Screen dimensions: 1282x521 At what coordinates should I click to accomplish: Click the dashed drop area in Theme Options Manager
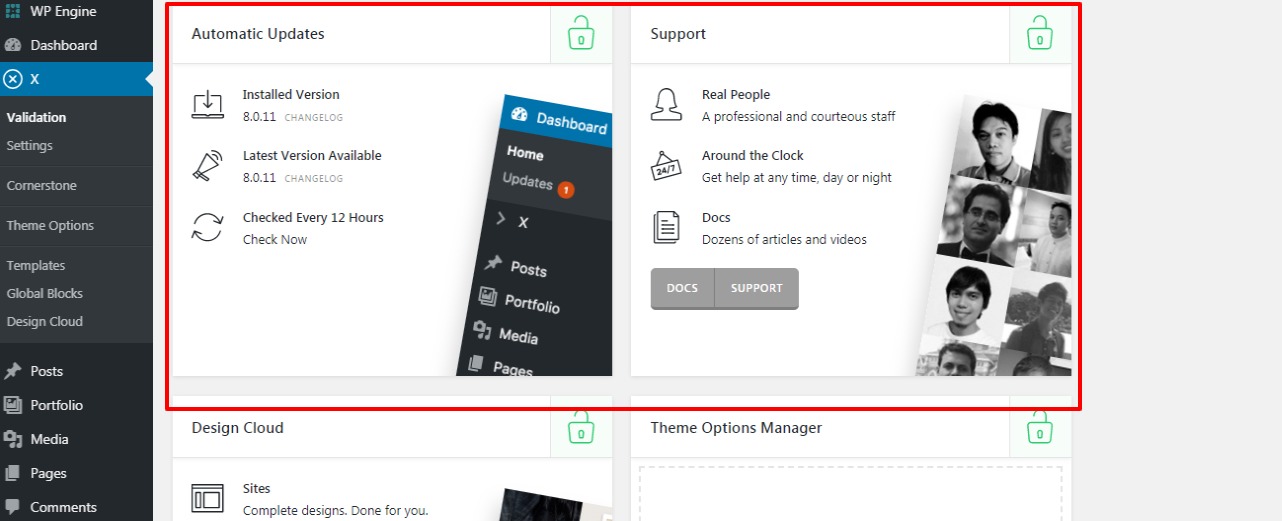click(x=850, y=494)
